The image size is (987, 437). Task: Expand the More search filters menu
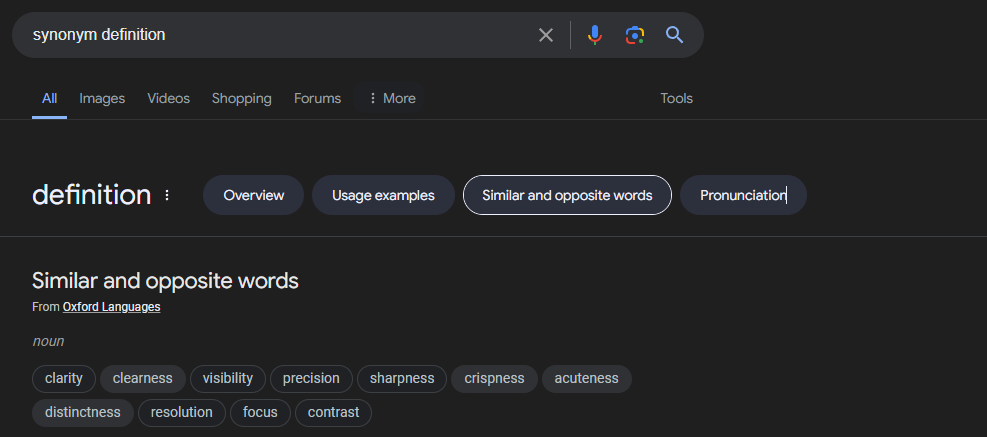coord(391,98)
